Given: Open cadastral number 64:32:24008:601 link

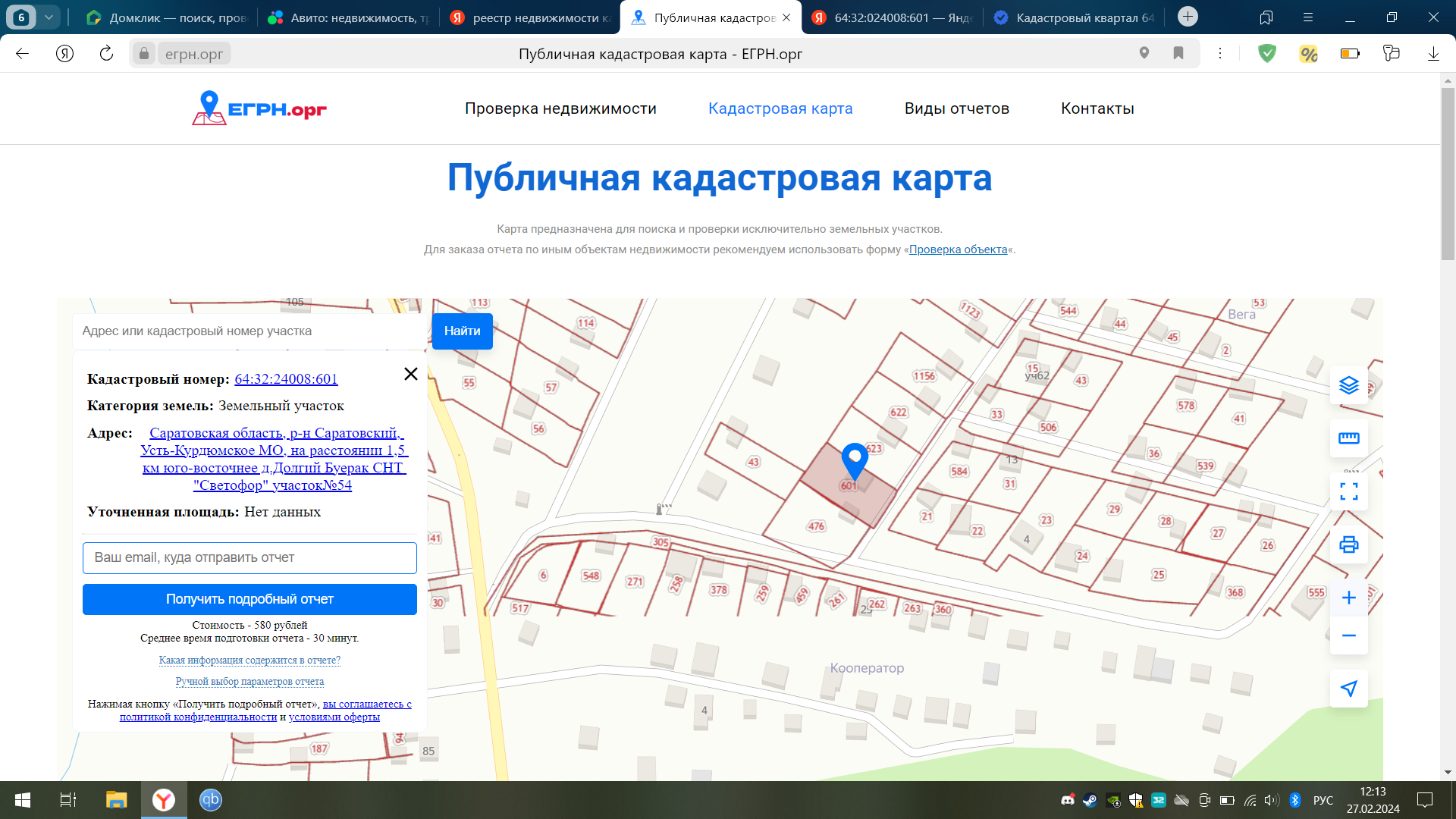Looking at the screenshot, I should (286, 379).
